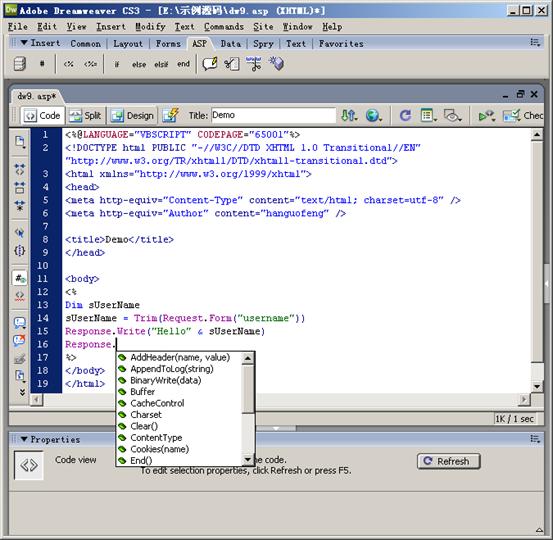Open the View Options dropdown

429,115
